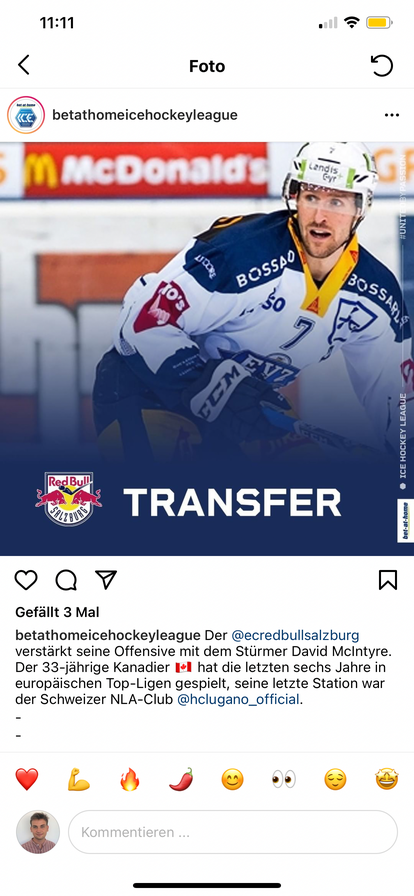Open @hclugano_official mention link
The width and height of the screenshot is (414, 896).
click(238, 699)
